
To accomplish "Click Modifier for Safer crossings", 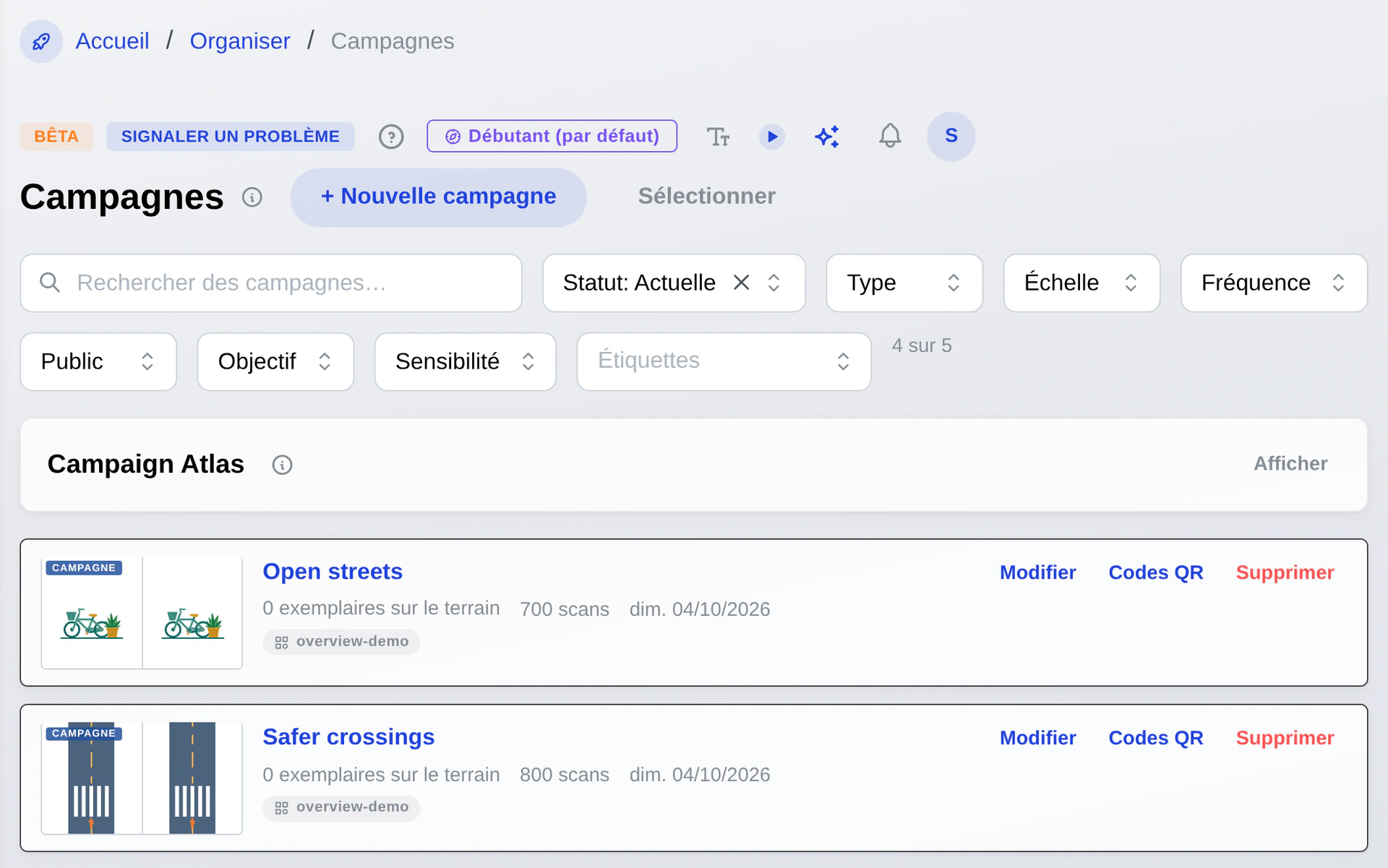I will 1037,738.
